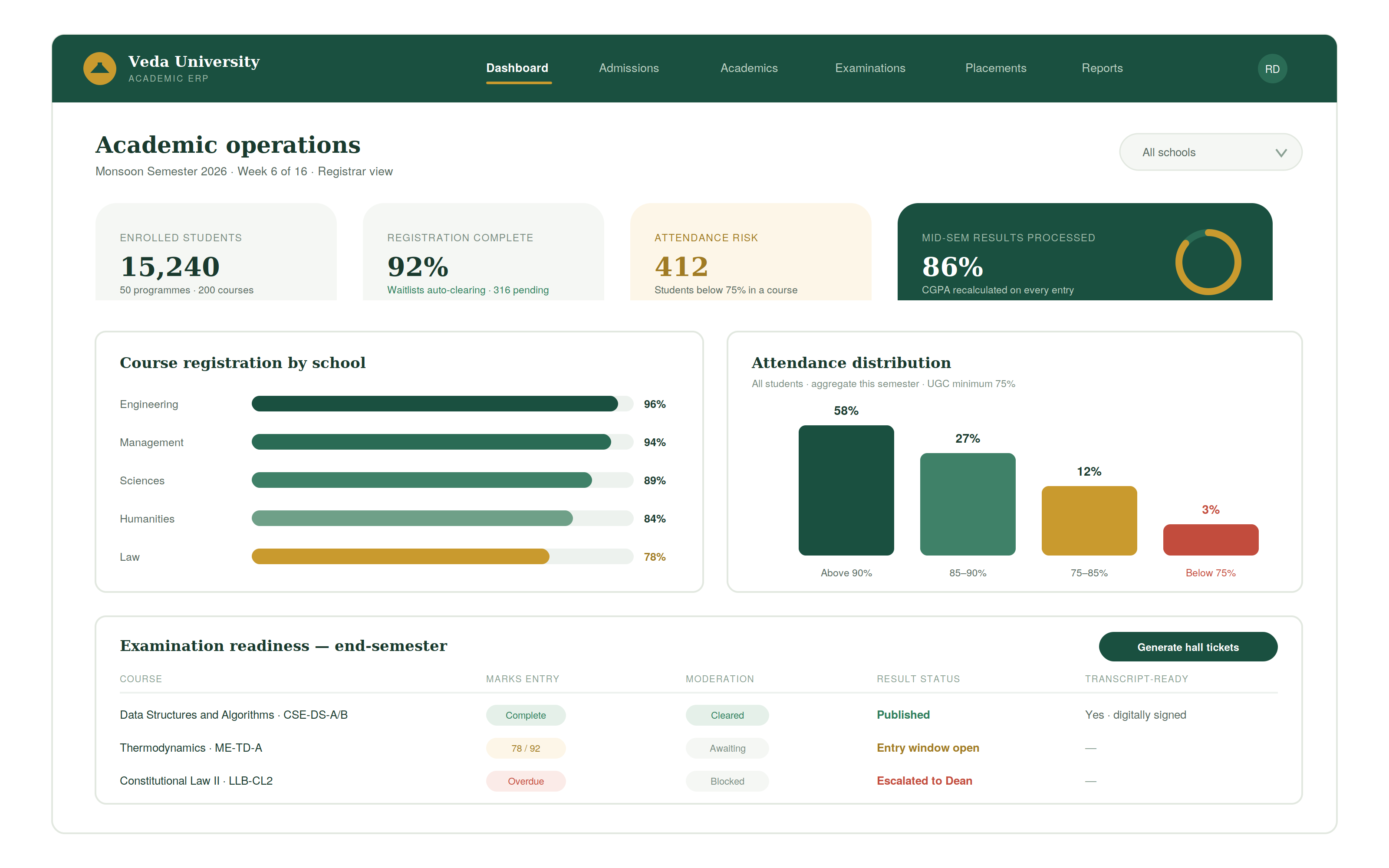Click the 78% Law value
This screenshot has height=868, width=1389.
coord(654,557)
